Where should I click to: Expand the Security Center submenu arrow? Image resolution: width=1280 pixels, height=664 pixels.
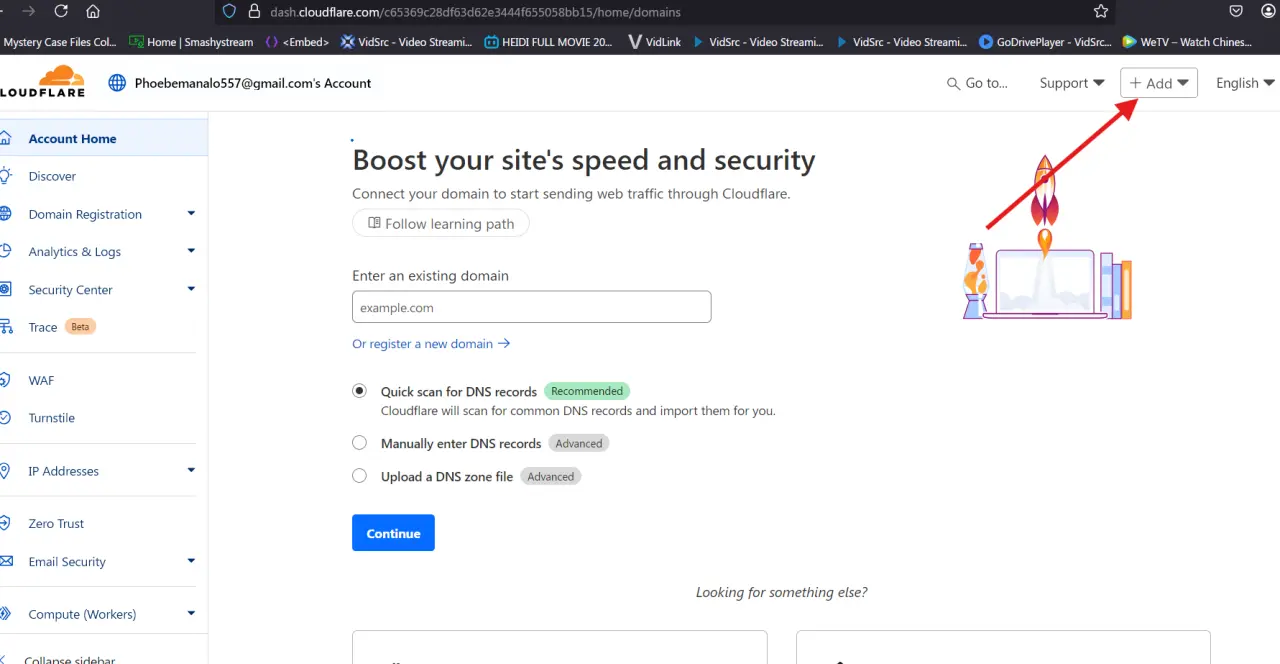(x=191, y=289)
